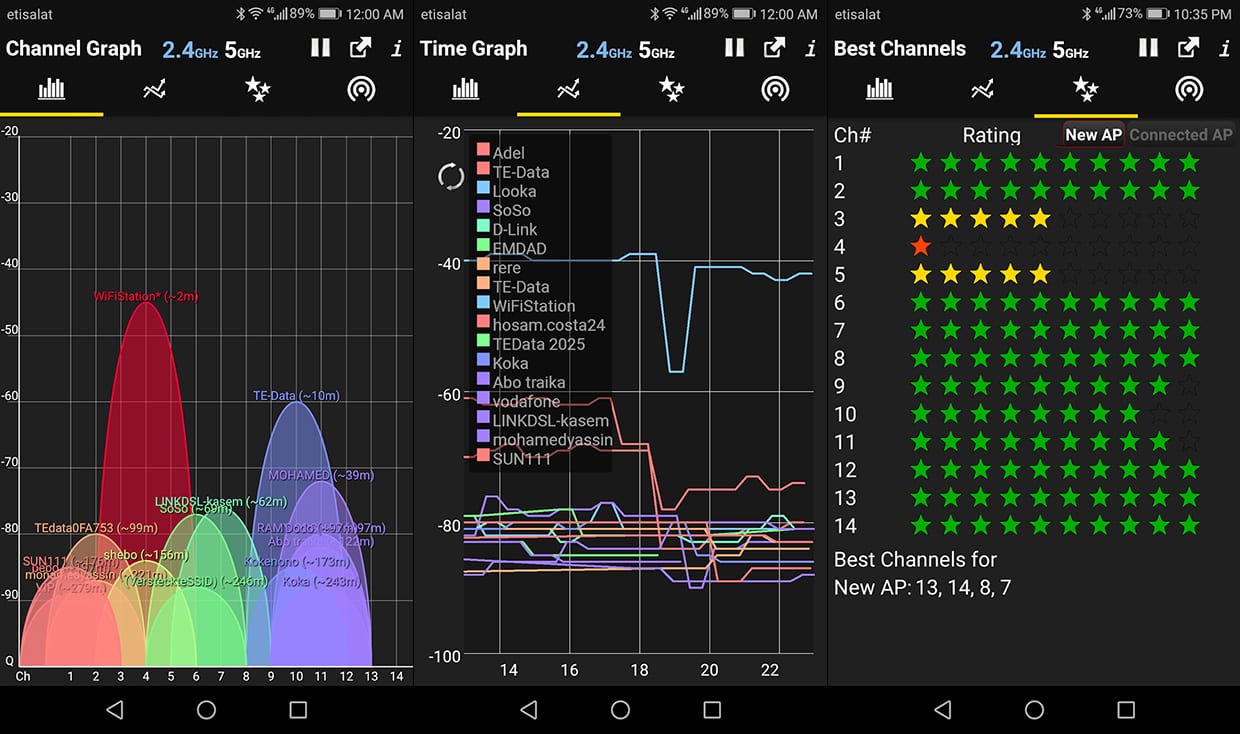Viewport: 1240px width, 734px height.
Task: Tap Recents navigation button under Best Channels
Action: [x=1126, y=710]
